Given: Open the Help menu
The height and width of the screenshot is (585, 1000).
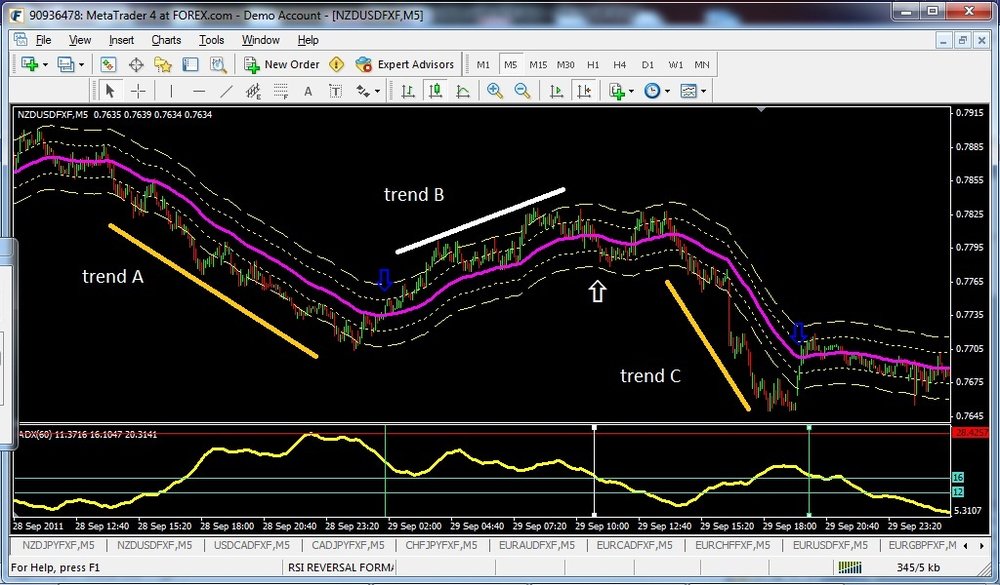Looking at the screenshot, I should (x=308, y=40).
